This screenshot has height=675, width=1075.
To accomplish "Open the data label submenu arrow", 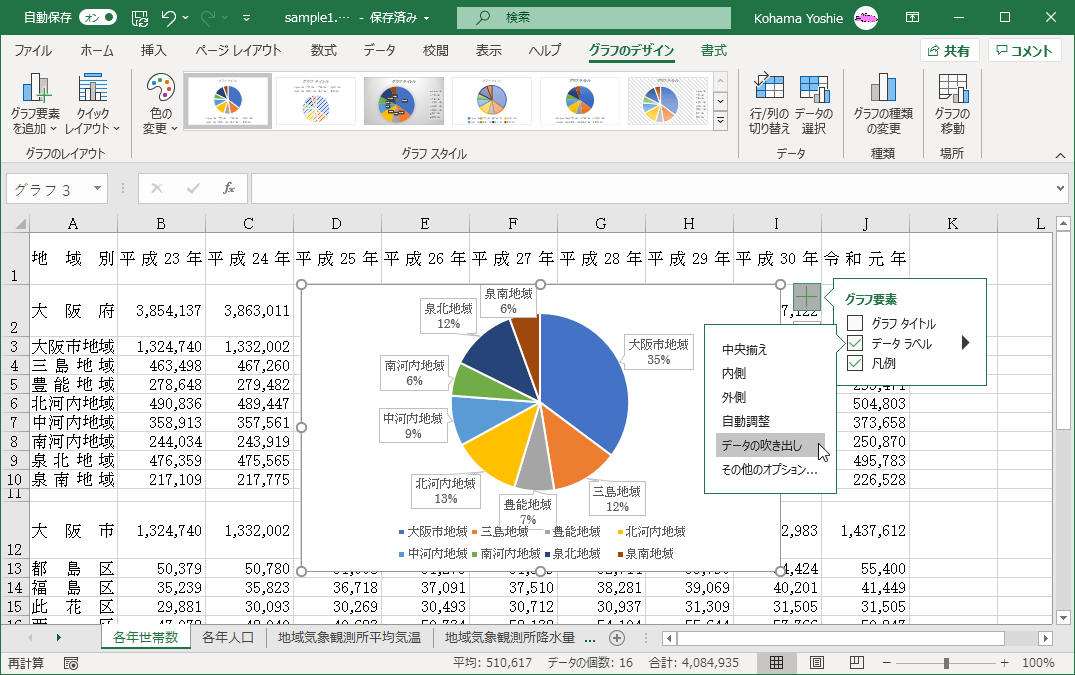I will coord(965,343).
